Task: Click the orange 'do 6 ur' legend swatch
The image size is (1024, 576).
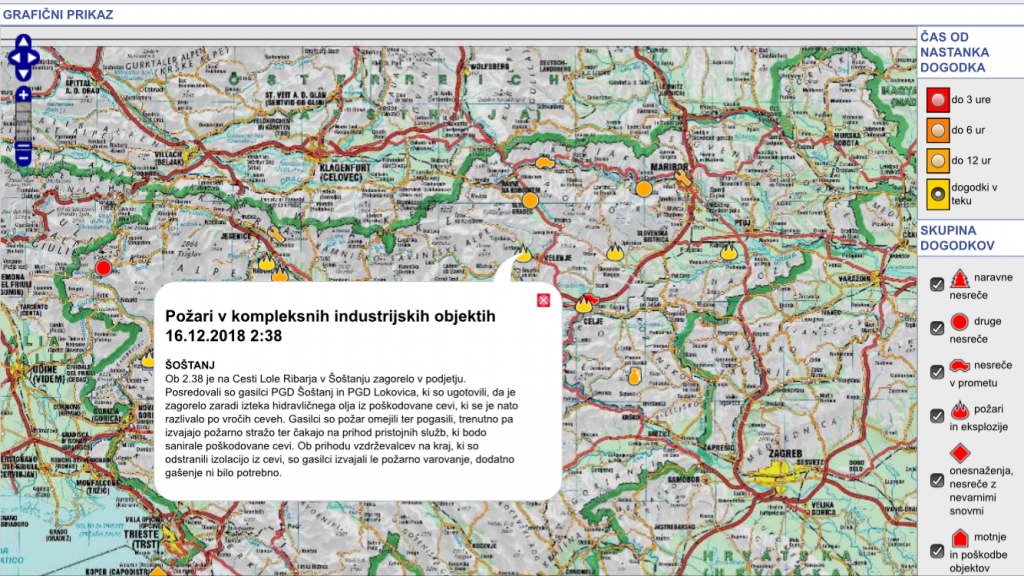Action: coord(938,130)
